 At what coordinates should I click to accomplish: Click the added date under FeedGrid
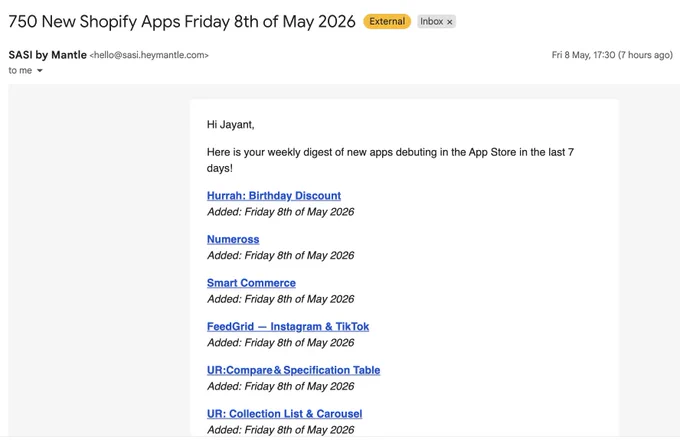(280, 343)
